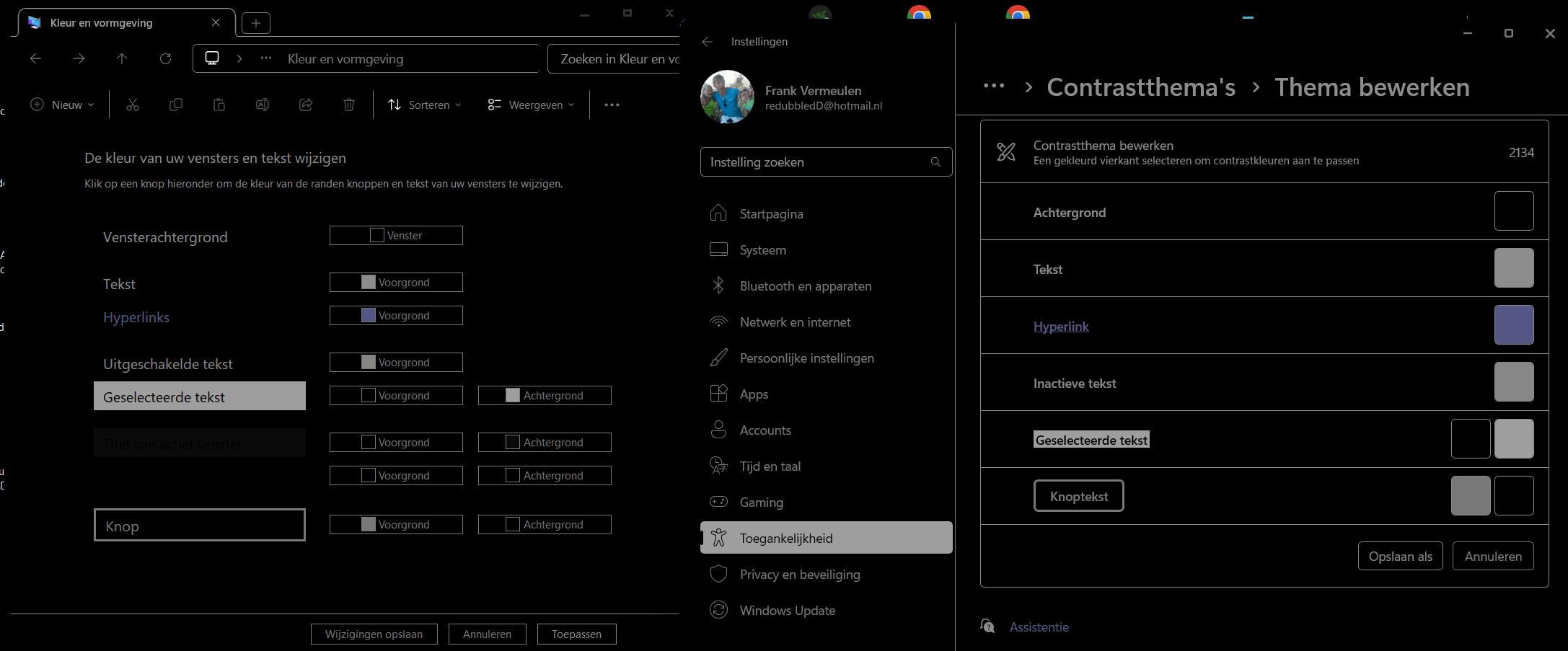Screen dimensions: 1568x651
Task: Click the Opslaan als button
Action: [x=1401, y=556]
